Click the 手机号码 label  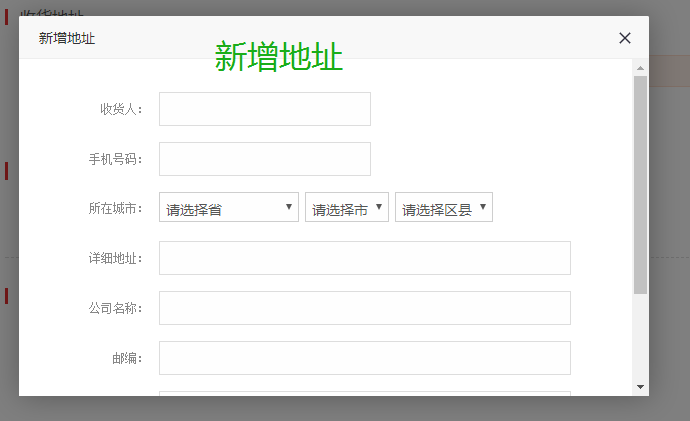[x=115, y=159]
